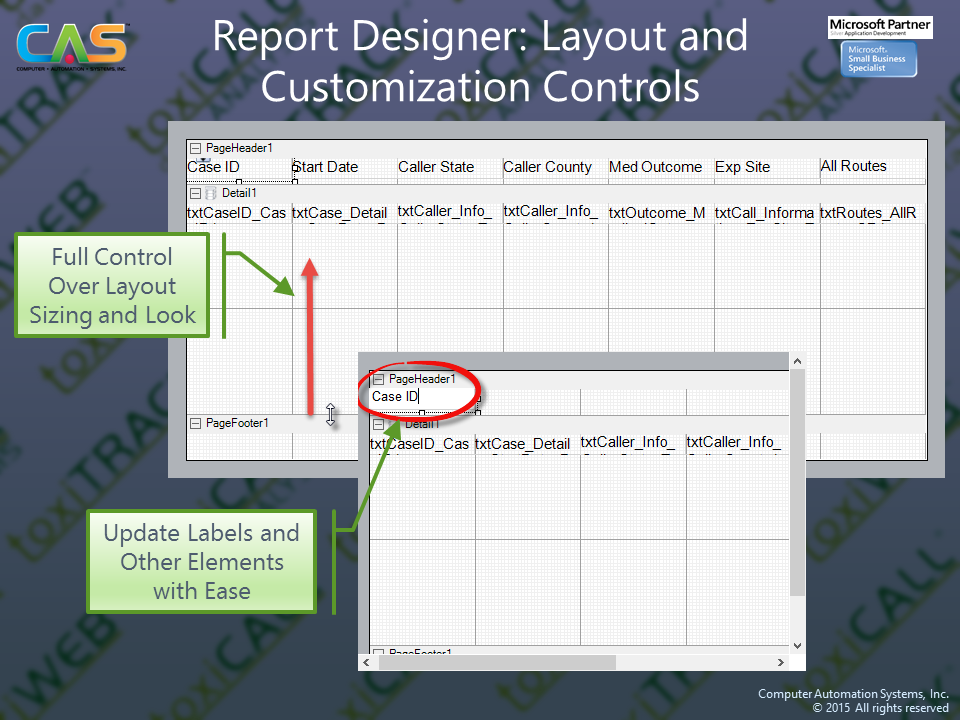Click the scroll left arrow in inset window
This screenshot has height=720, width=960.
click(365, 663)
